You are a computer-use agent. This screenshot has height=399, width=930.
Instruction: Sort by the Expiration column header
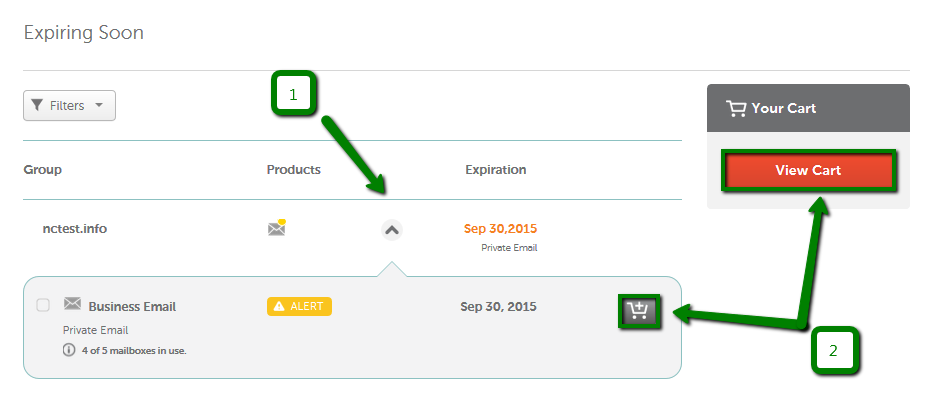(x=496, y=170)
